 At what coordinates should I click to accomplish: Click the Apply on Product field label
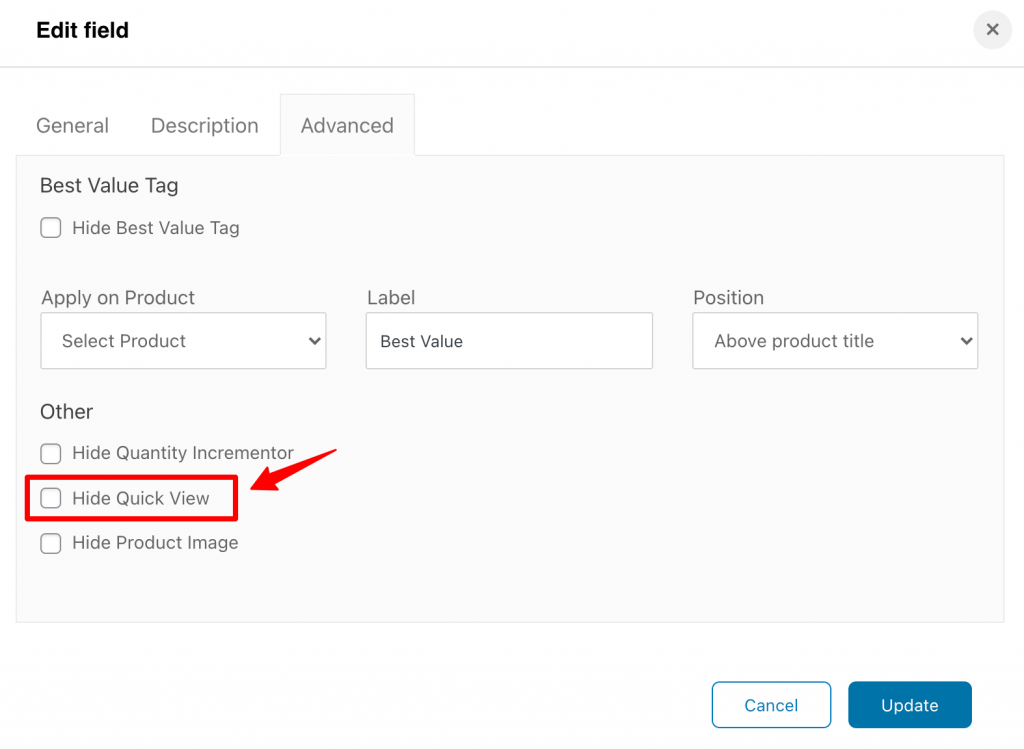(118, 298)
